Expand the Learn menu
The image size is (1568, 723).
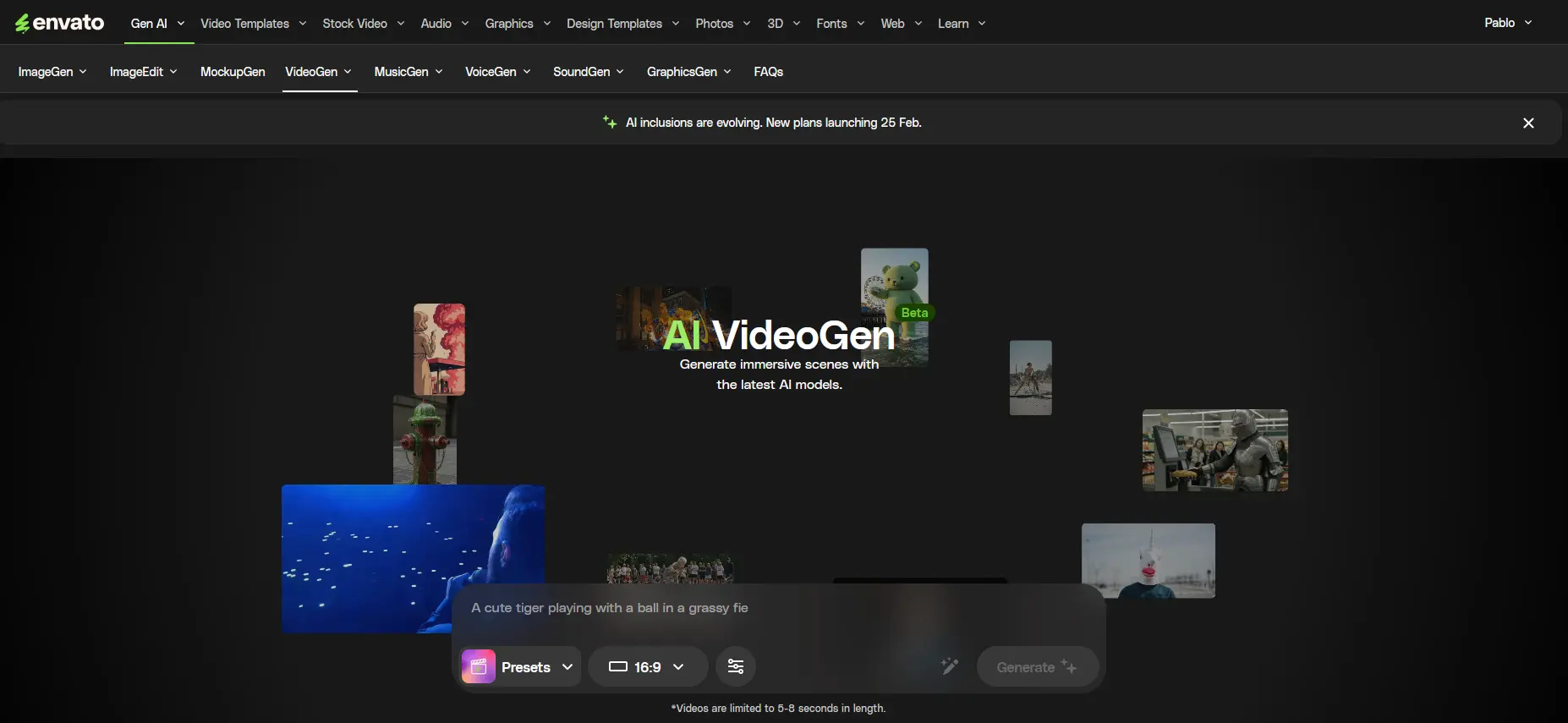pyautogui.click(x=962, y=24)
